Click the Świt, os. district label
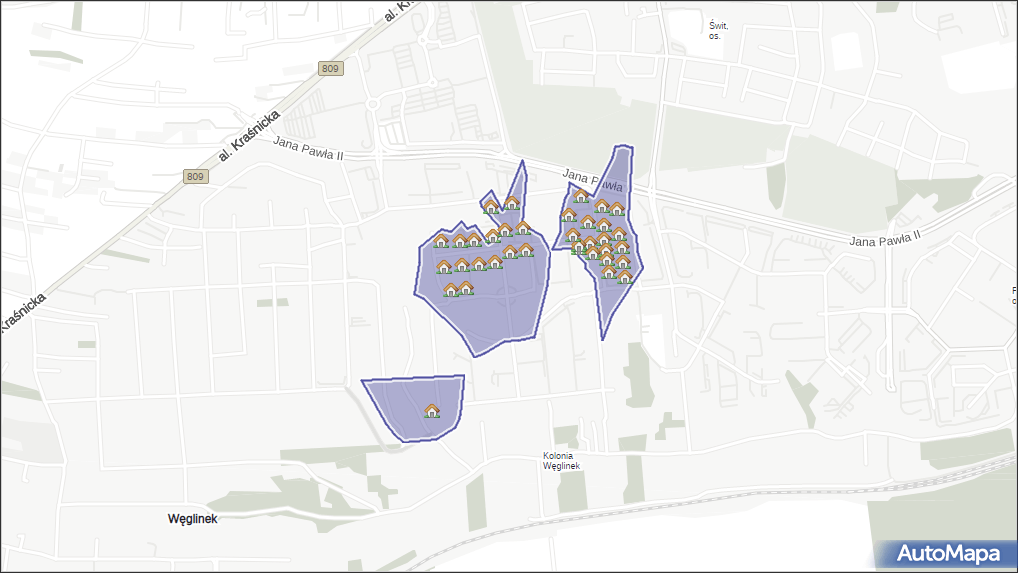 (x=718, y=30)
